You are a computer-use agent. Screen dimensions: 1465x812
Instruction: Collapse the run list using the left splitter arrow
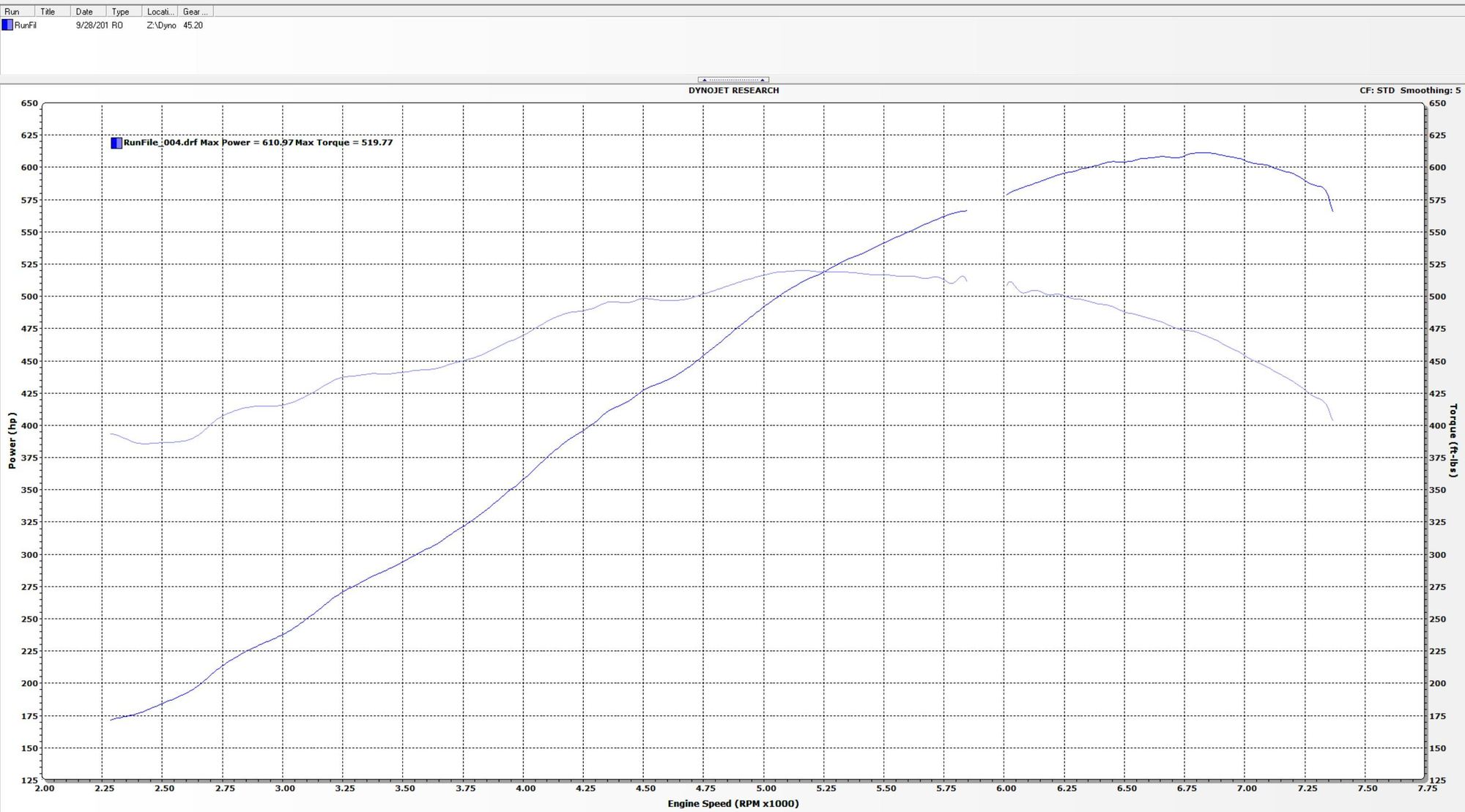(705, 79)
